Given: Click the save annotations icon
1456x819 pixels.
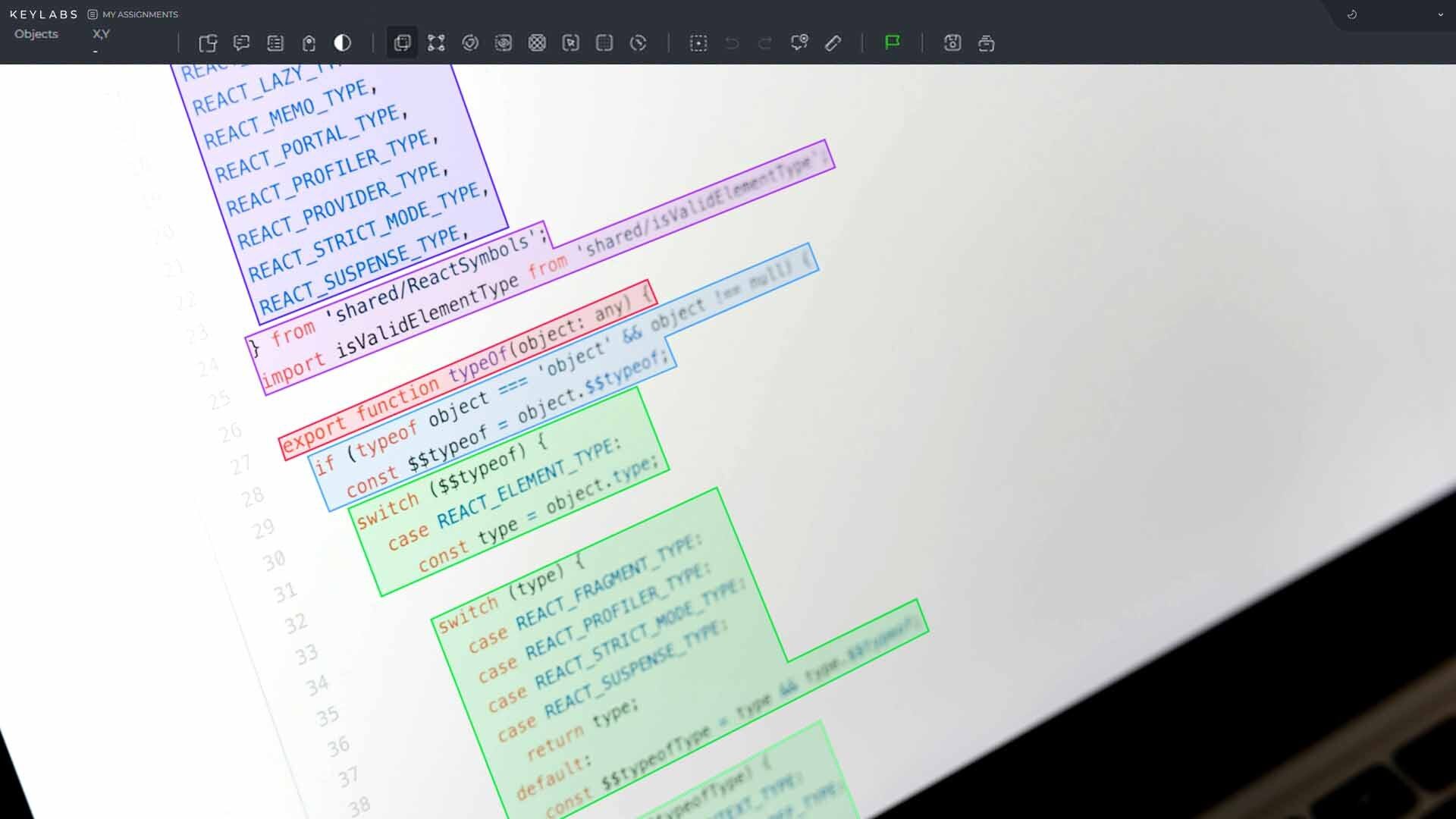Looking at the screenshot, I should pyautogui.click(x=953, y=43).
